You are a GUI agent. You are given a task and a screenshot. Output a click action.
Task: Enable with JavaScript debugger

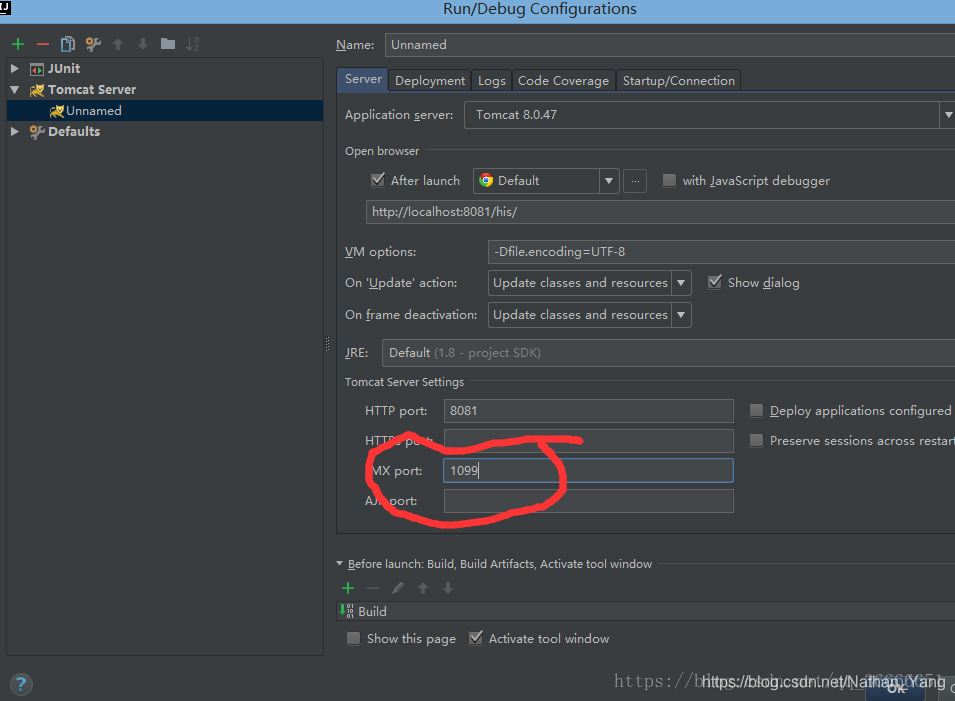(669, 180)
